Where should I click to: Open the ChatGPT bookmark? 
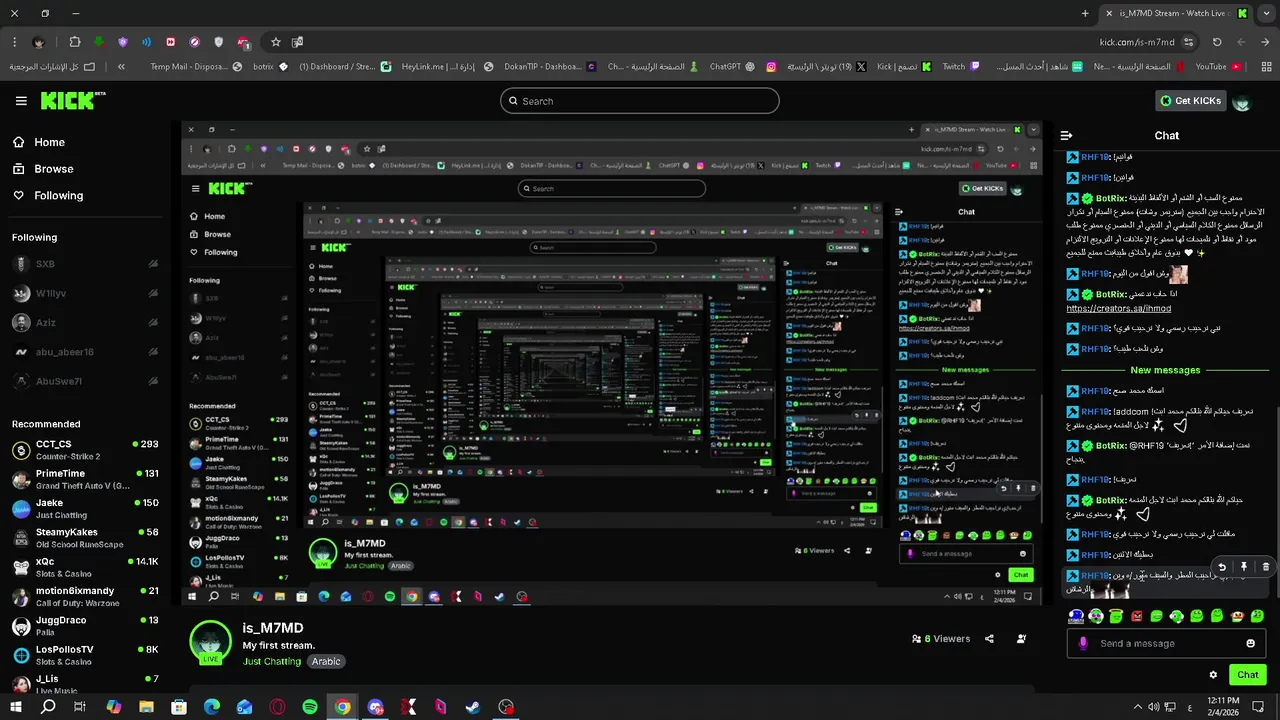tap(734, 67)
